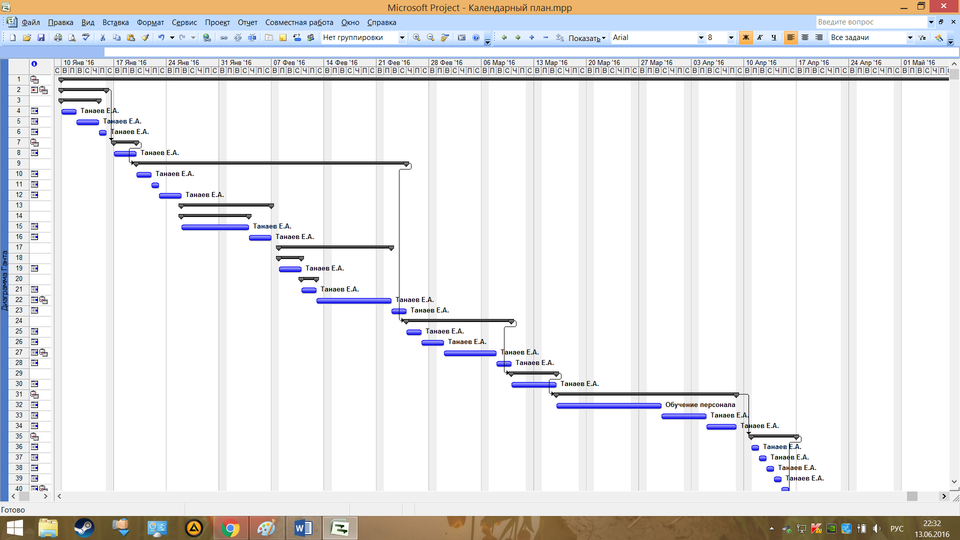This screenshot has width=960, height=540.
Task: Toggle center text alignment
Action: tap(805, 38)
